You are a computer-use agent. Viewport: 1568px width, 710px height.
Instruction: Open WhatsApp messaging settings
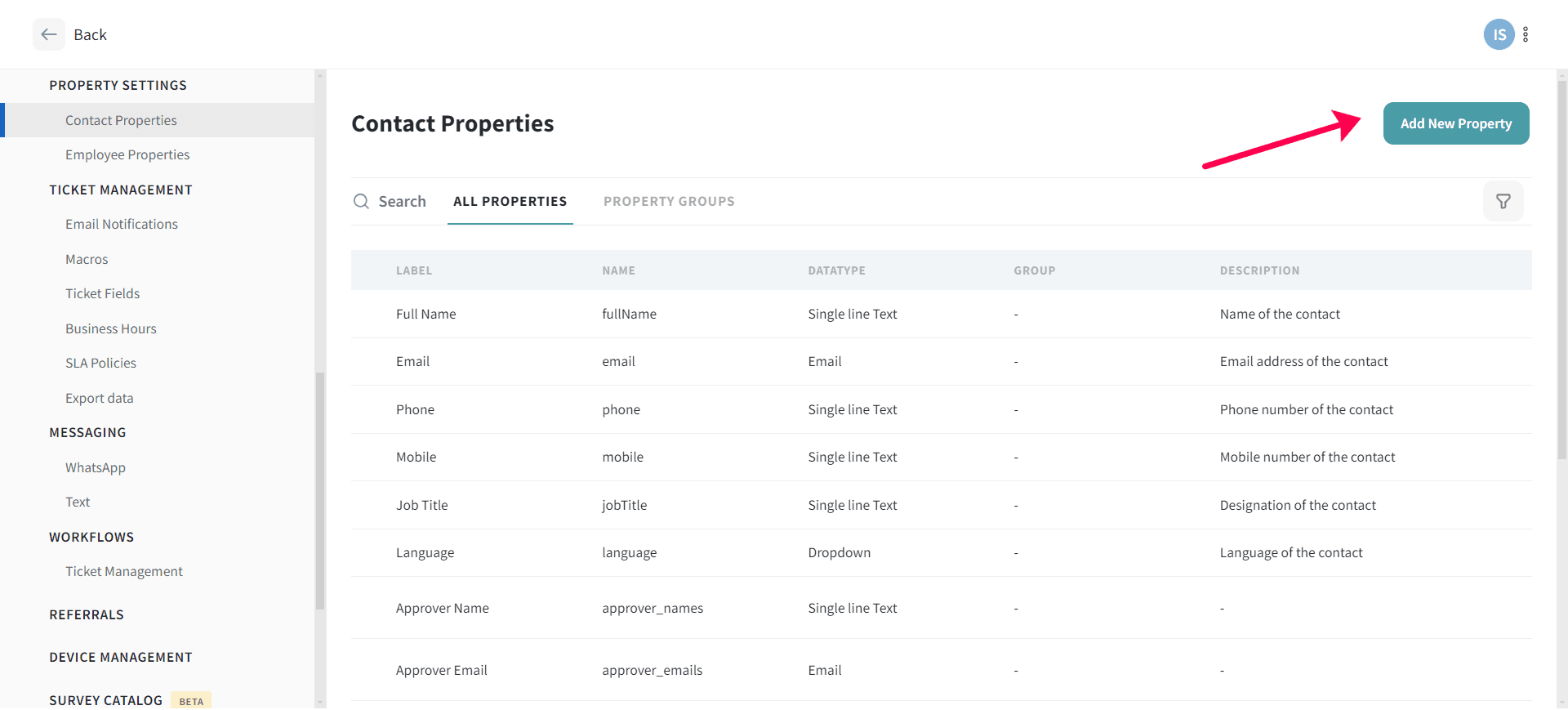click(96, 467)
